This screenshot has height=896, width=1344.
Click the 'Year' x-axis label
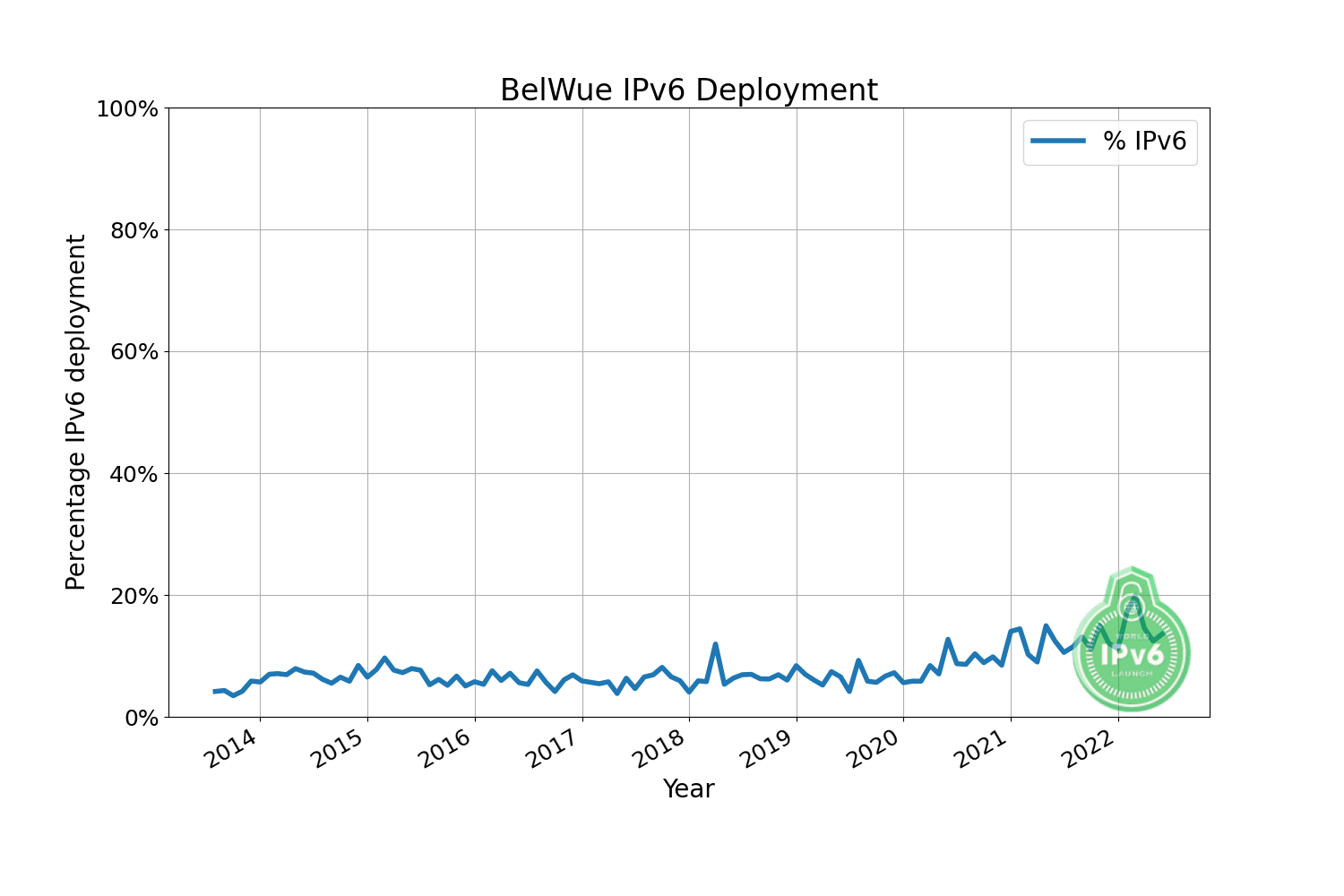pos(688,788)
